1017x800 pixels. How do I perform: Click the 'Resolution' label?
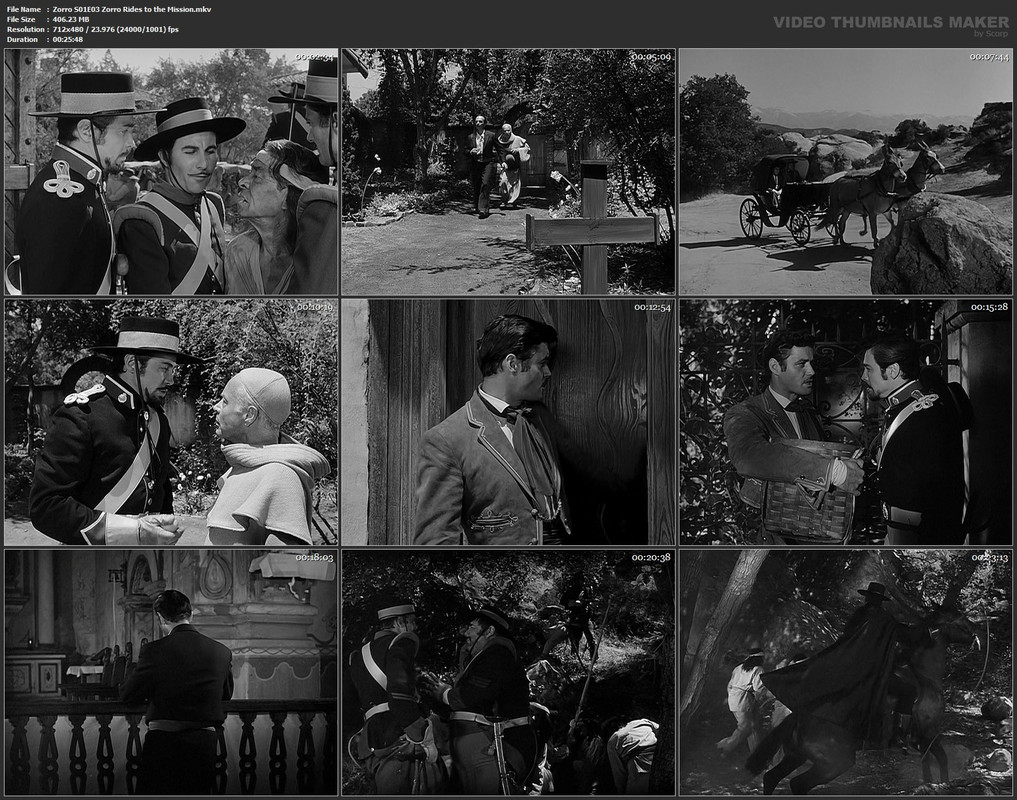pos(25,29)
